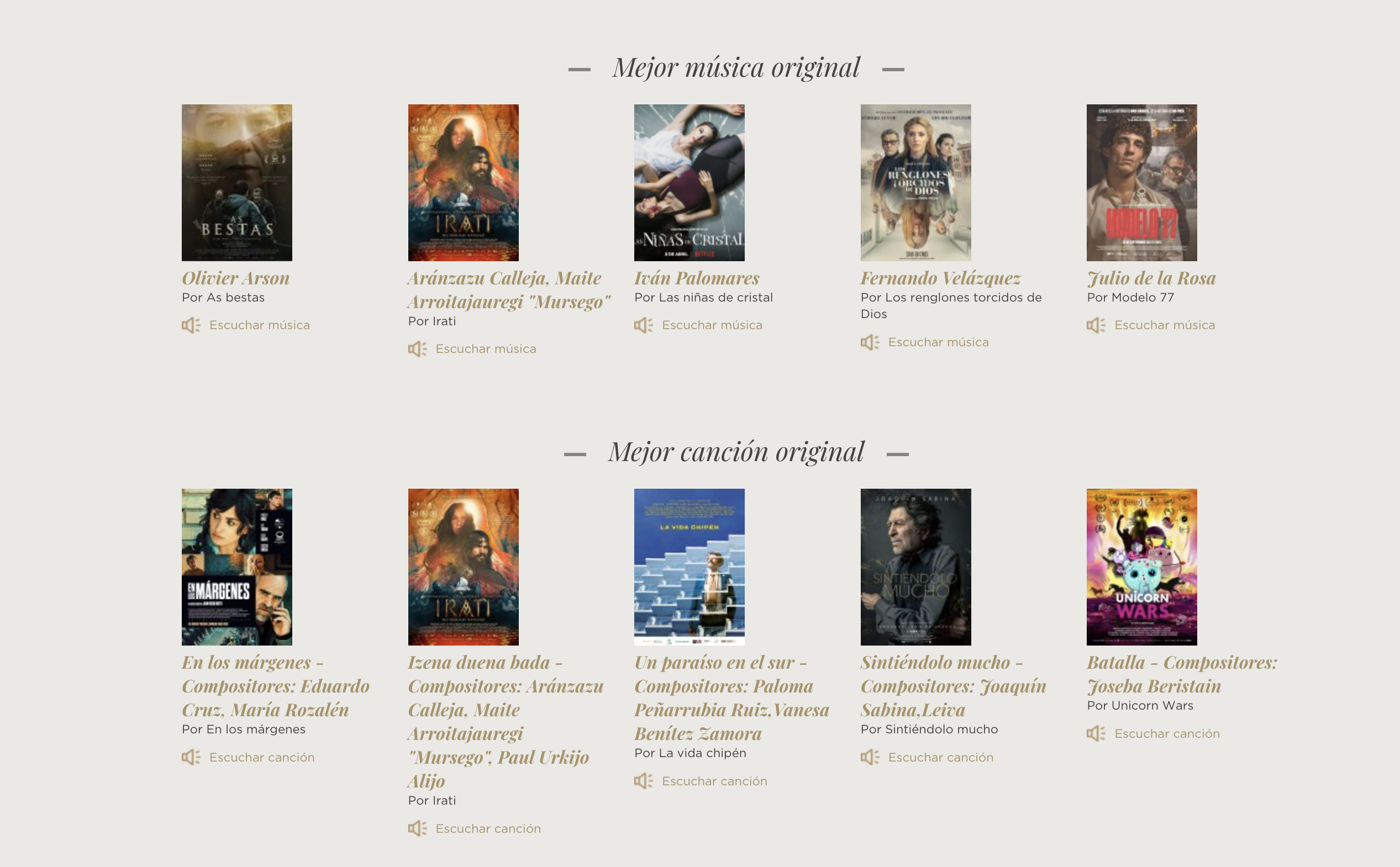This screenshot has height=867, width=1400.
Task: Click the speaker icon under Fernando Velázquez
Action: (x=870, y=342)
